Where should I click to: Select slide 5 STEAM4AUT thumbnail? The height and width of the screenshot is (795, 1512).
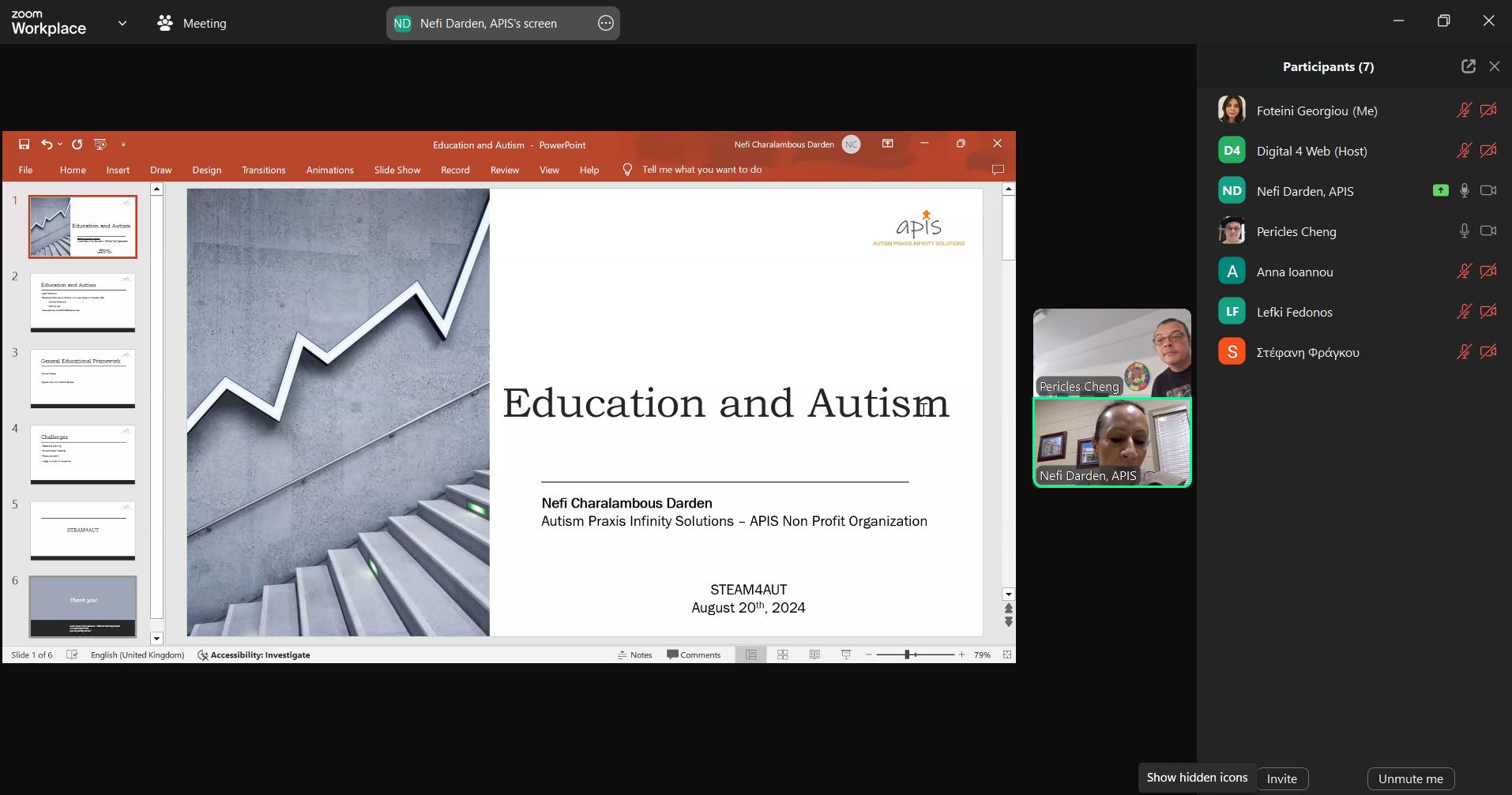(x=83, y=531)
